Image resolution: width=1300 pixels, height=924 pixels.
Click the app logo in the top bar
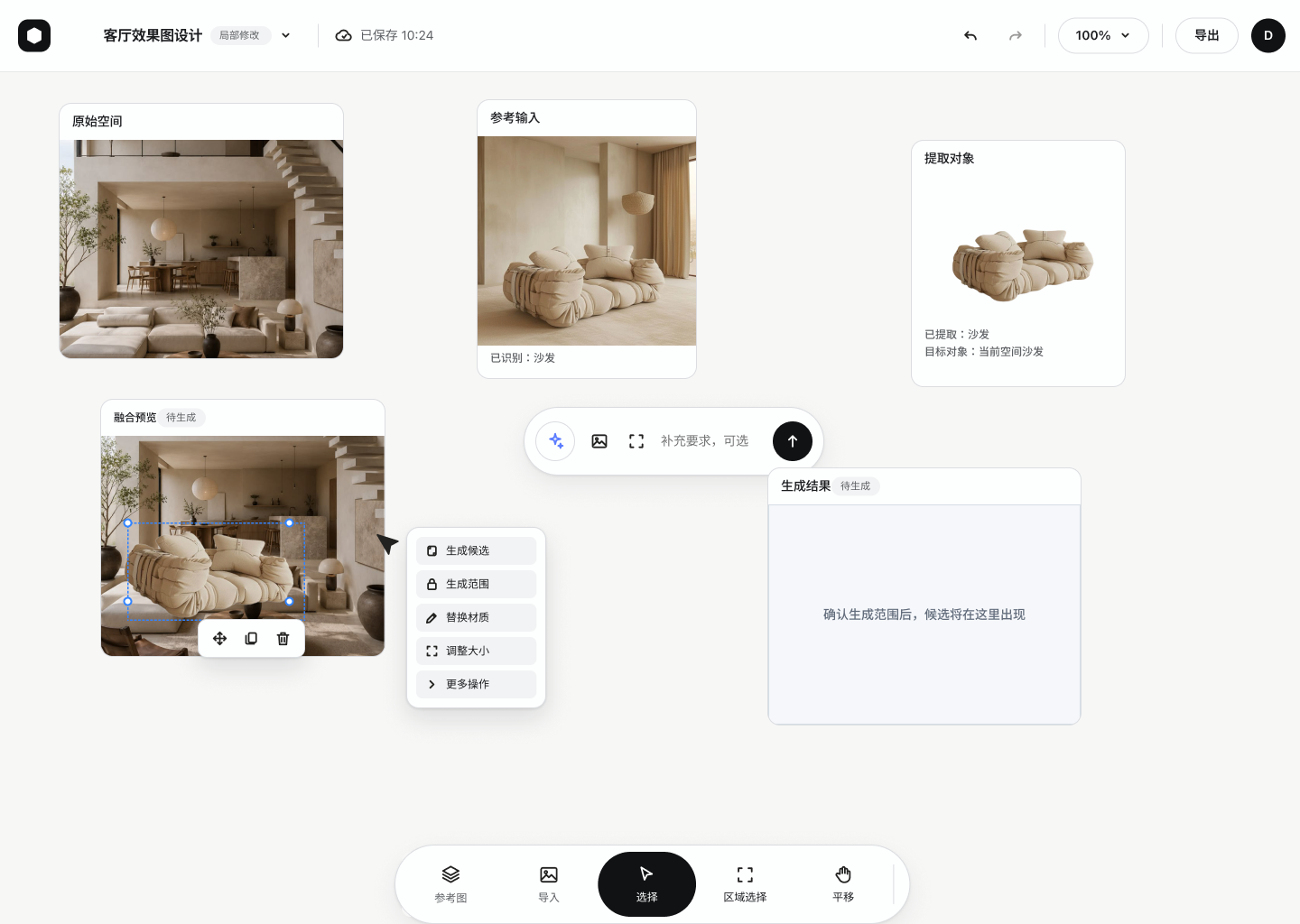pos(34,35)
